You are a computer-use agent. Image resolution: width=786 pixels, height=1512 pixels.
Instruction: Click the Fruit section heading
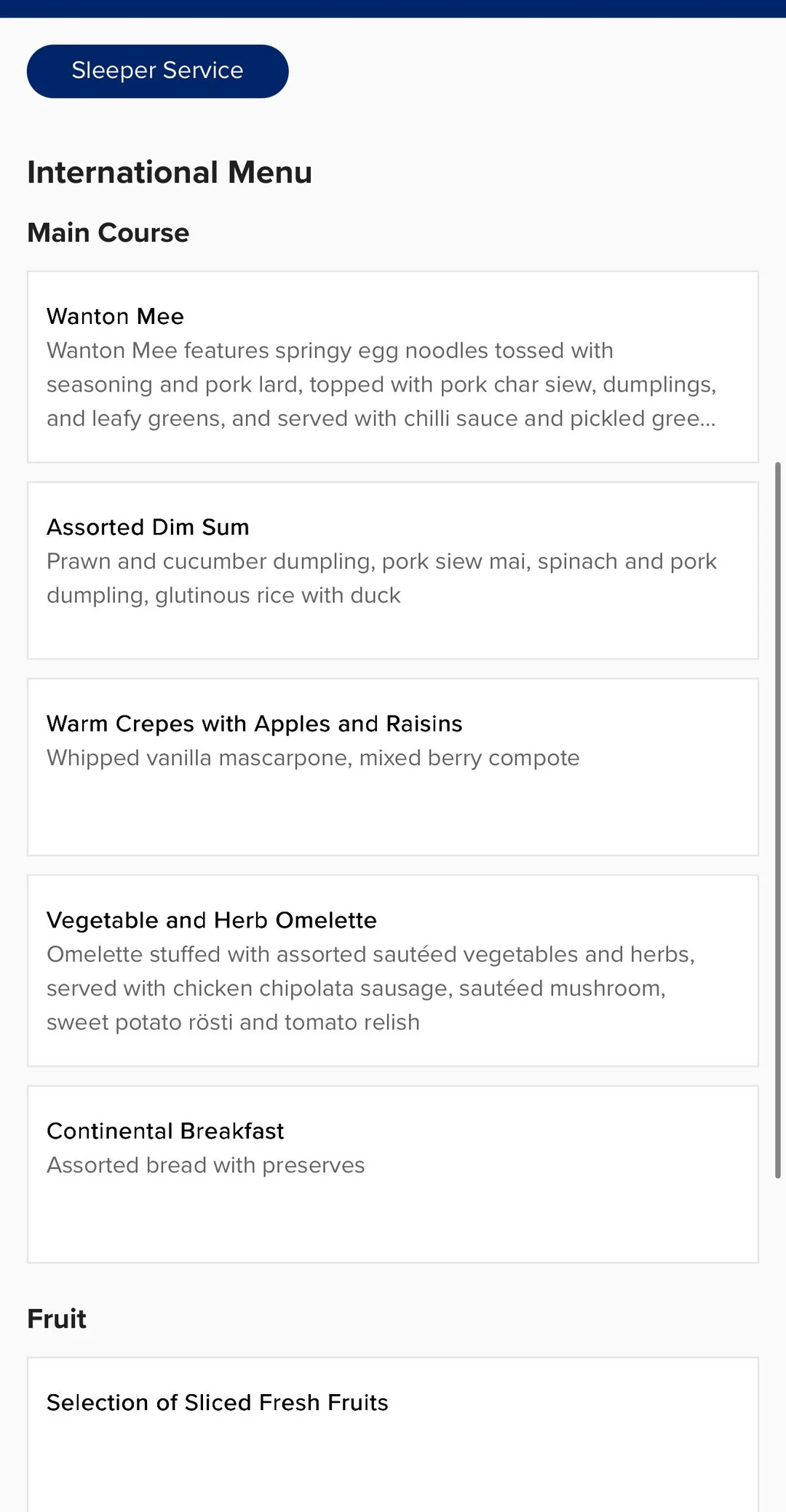pyautogui.click(x=57, y=1318)
